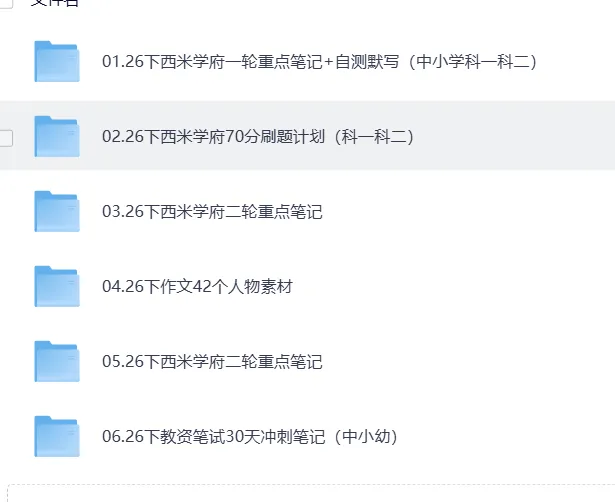Open folder icon for 06.26下教资笔试30天冲刺笔记
Viewport: 615px width, 502px height.
57,437
